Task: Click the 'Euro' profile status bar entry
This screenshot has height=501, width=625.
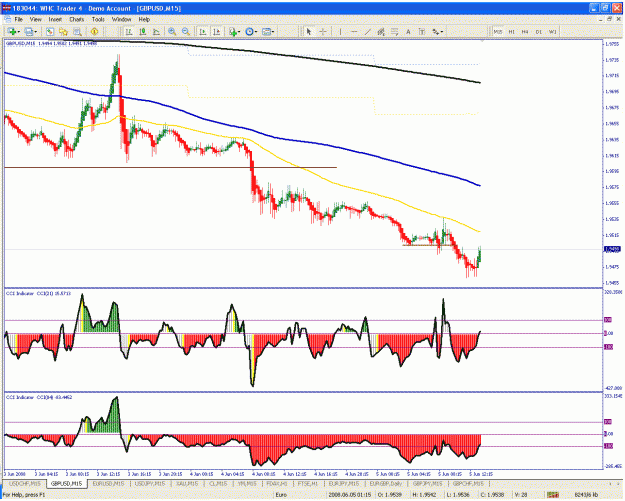Action: (x=281, y=495)
